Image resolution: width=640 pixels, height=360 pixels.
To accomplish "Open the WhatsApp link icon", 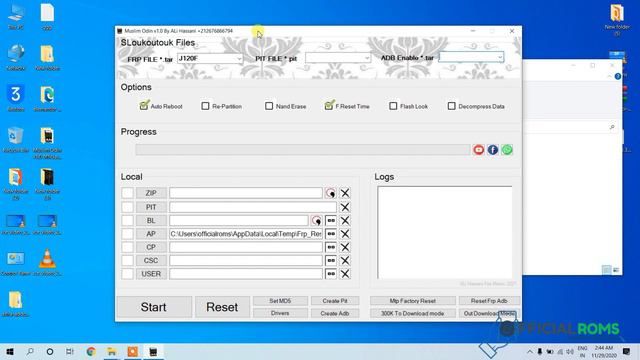I will [x=507, y=150].
